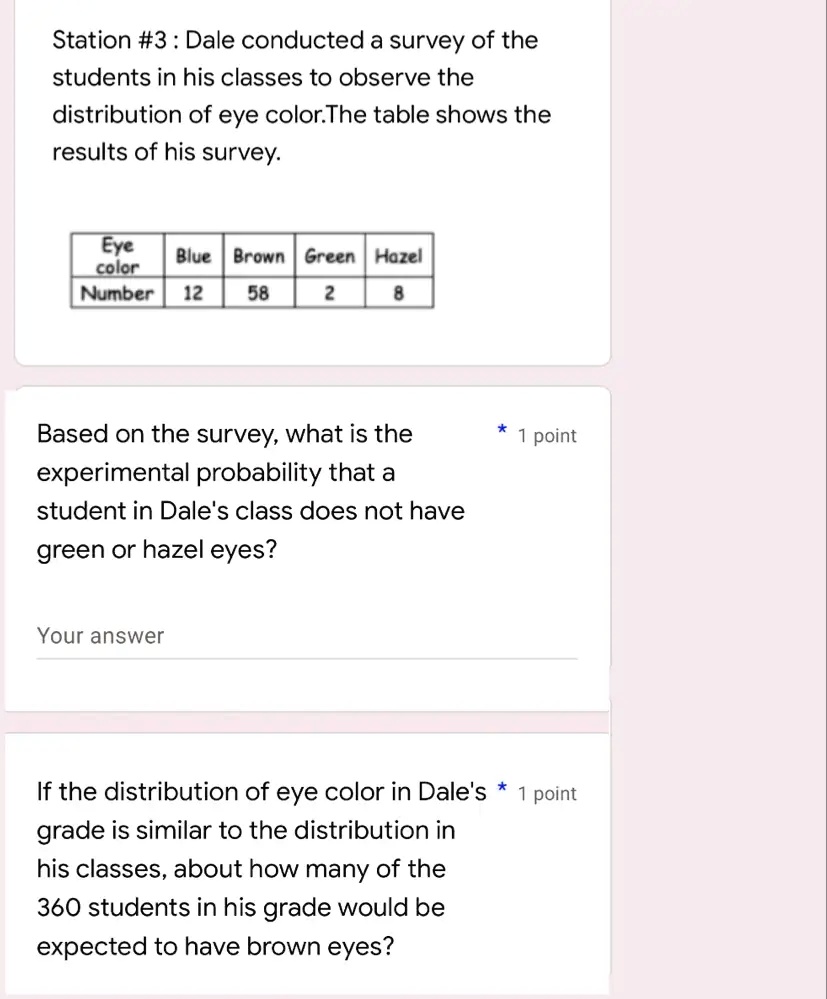Click the required asterisk on brown eyes question
Viewport: 827px width, 999px height.
[x=502, y=790]
